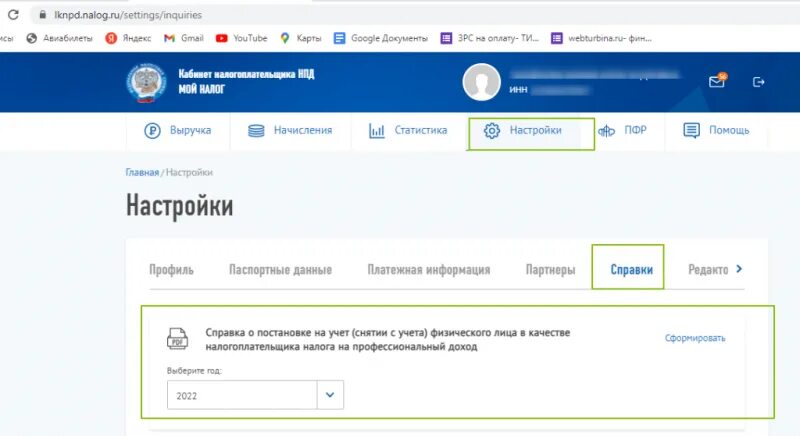Click the Справка о постановке на учет text

[x=388, y=340]
